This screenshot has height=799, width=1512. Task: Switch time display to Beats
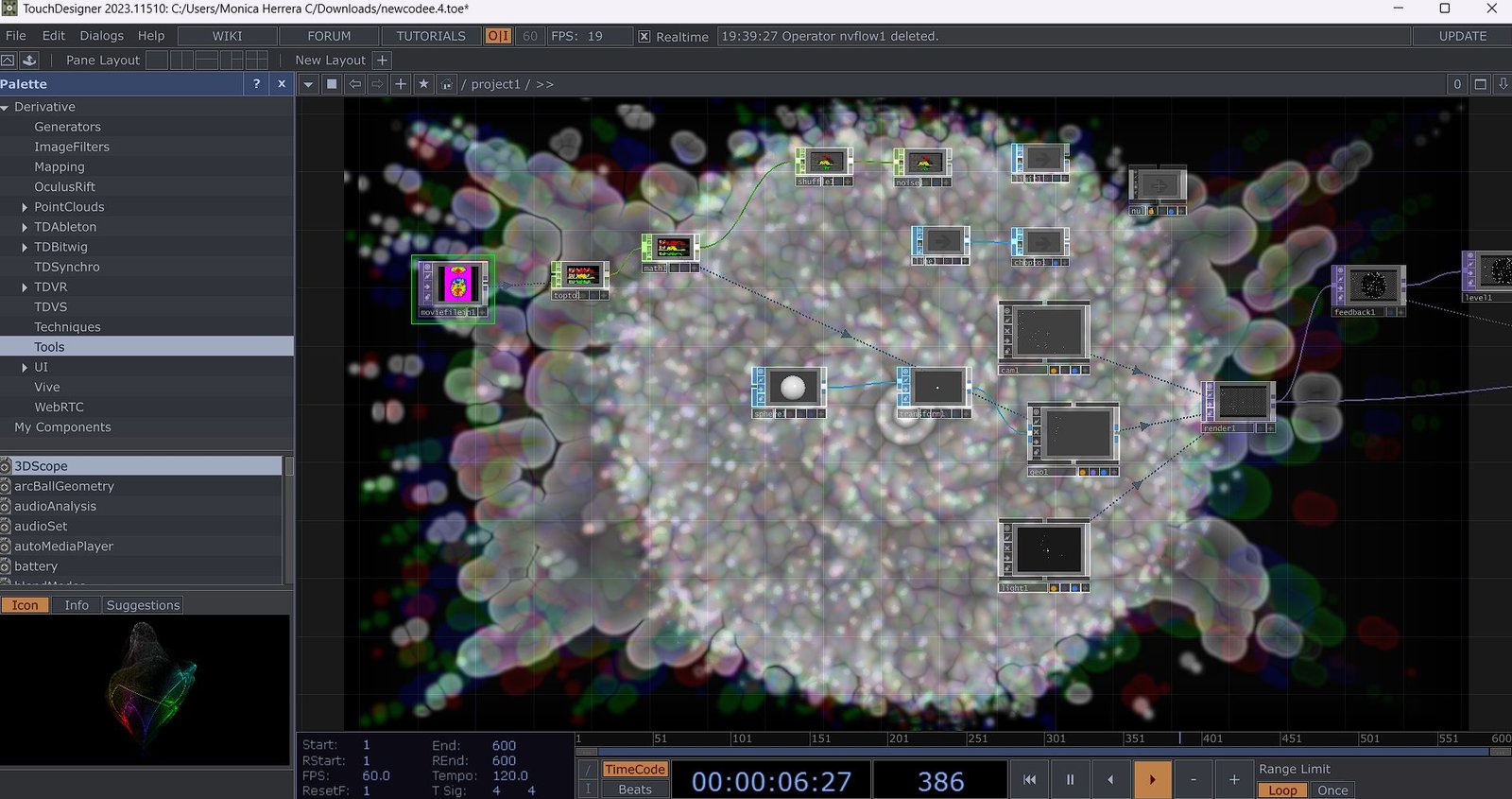point(634,790)
